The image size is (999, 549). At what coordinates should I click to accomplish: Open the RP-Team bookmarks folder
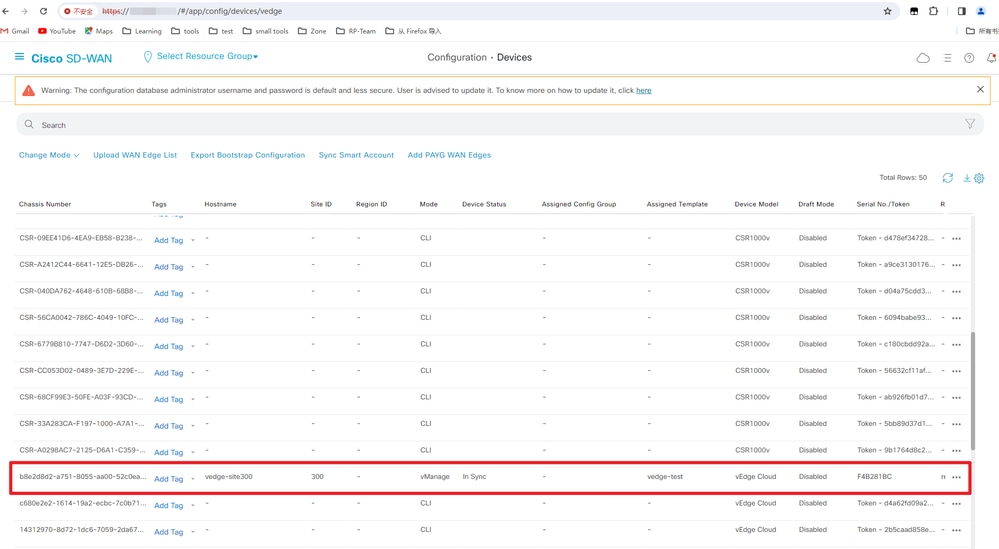[356, 31]
